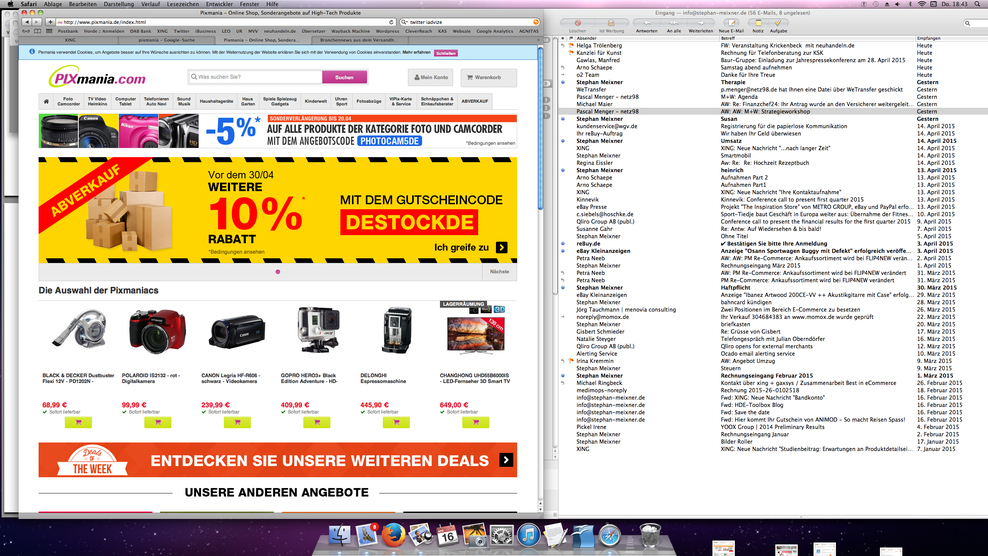
Task: Click the Safari search field with twitter iadvize
Action: pos(469,22)
